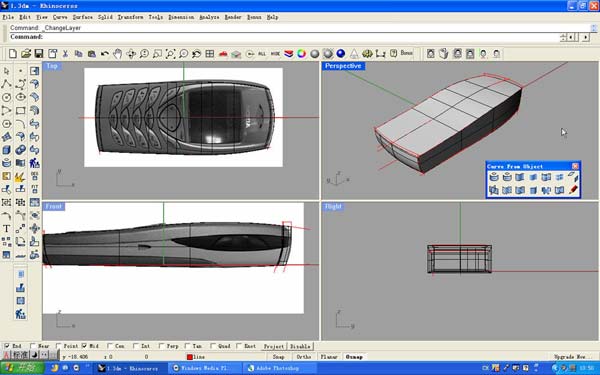Click the Open folder icon
The height and width of the screenshot is (375, 600).
[26, 54]
